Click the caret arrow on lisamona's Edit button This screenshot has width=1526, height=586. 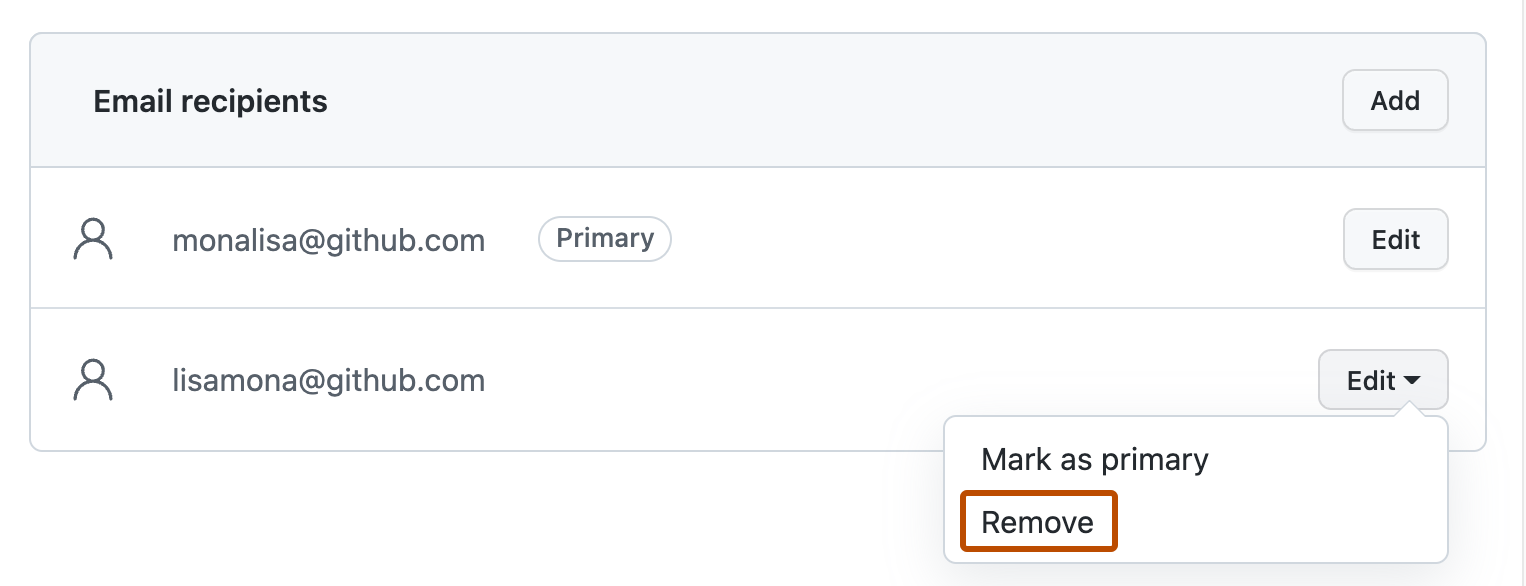[1412, 381]
